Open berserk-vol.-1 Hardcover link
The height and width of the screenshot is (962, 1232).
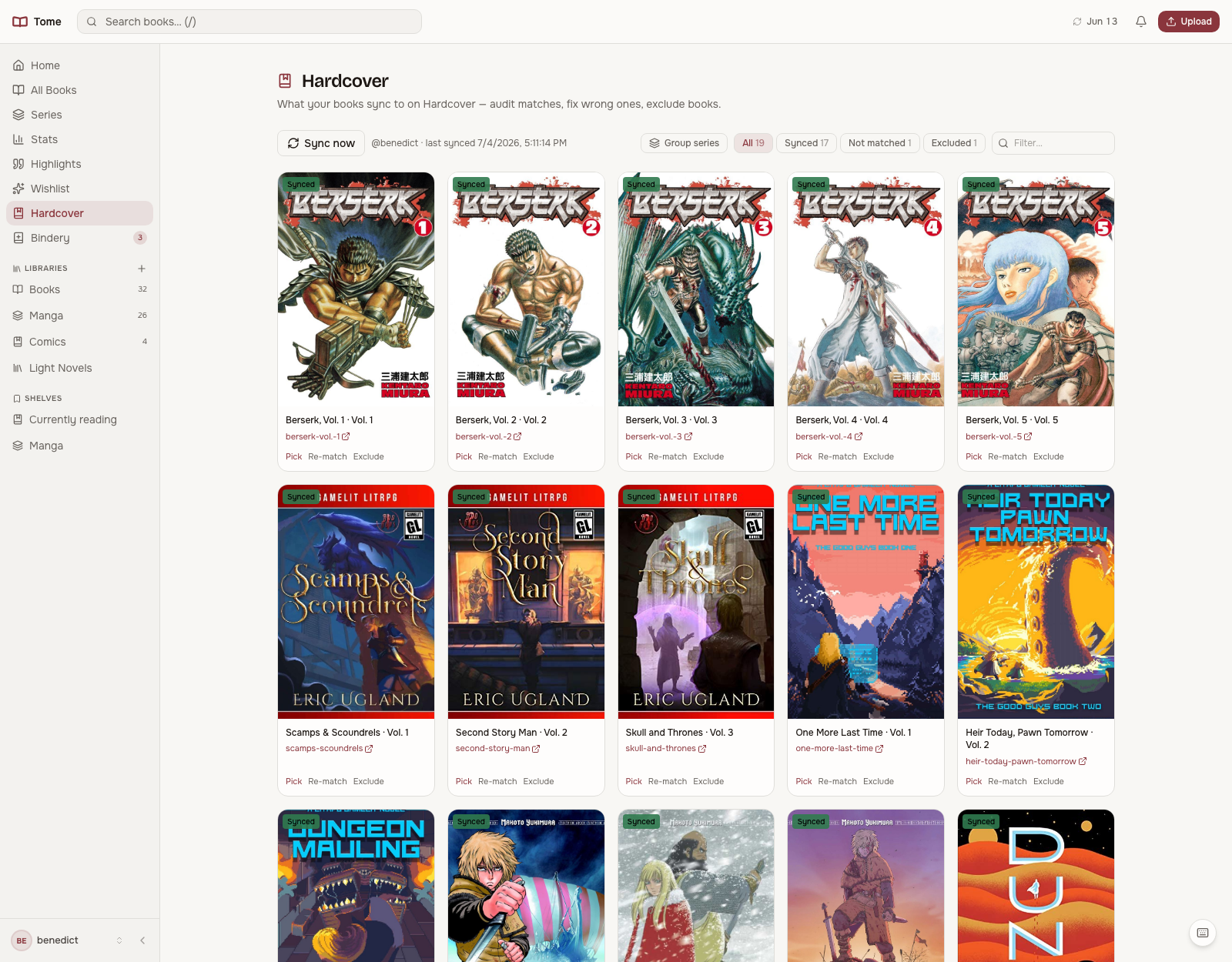317,436
